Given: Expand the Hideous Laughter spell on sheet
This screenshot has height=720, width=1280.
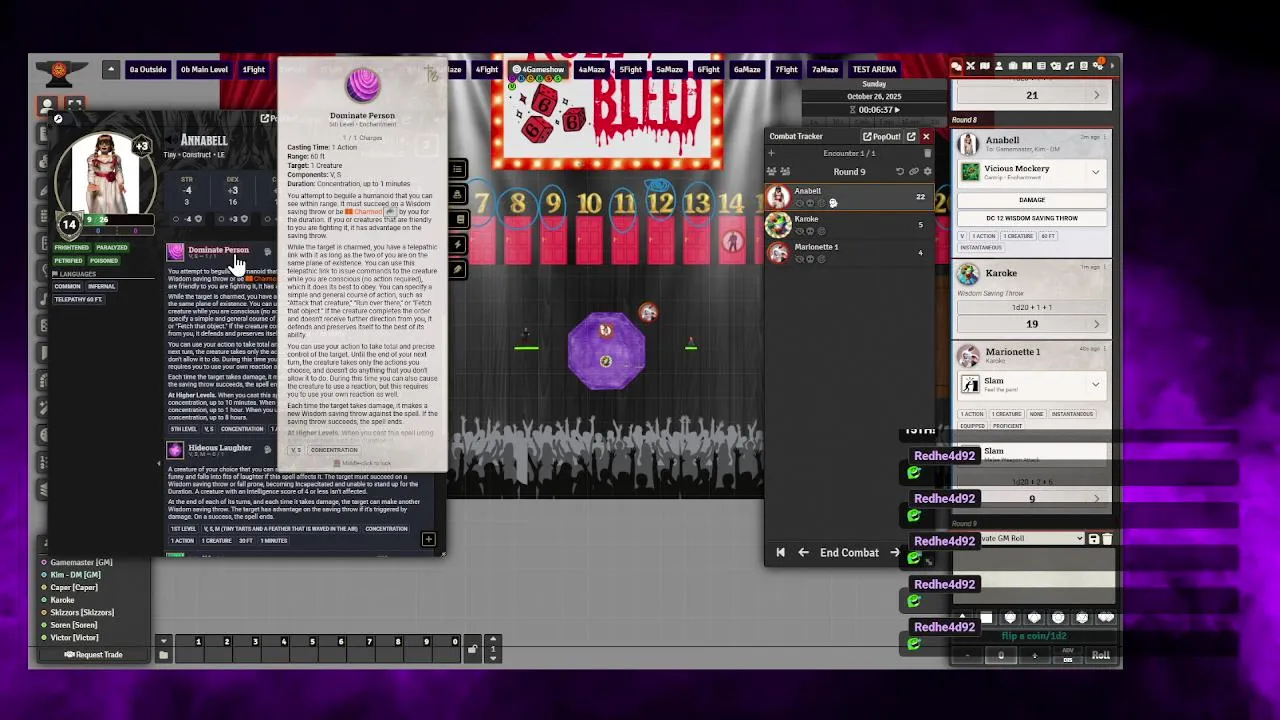Looking at the screenshot, I should (x=219, y=448).
